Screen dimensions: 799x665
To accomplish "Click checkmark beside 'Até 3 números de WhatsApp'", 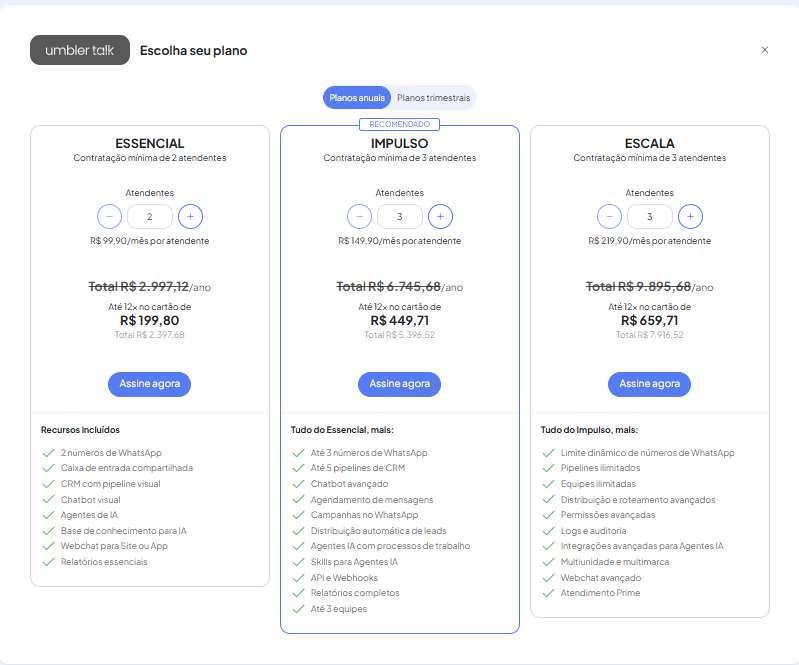I will click(x=299, y=453).
